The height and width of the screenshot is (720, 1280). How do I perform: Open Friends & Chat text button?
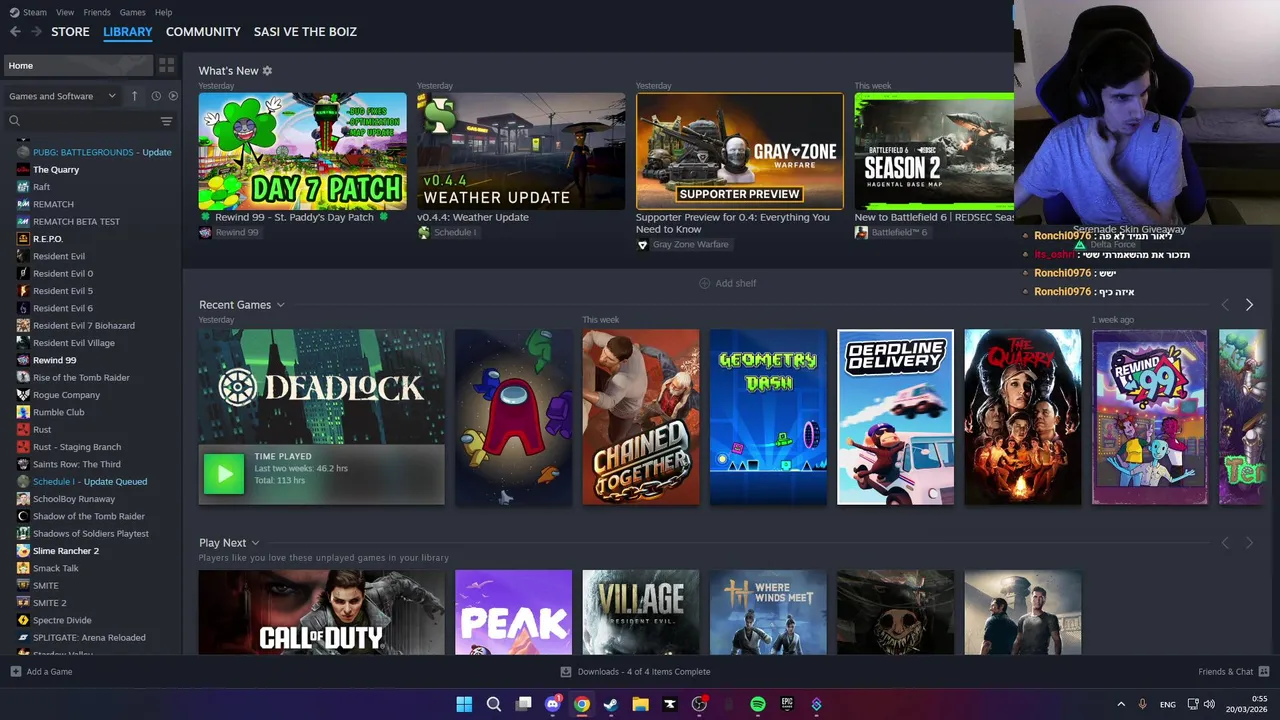coord(1225,672)
